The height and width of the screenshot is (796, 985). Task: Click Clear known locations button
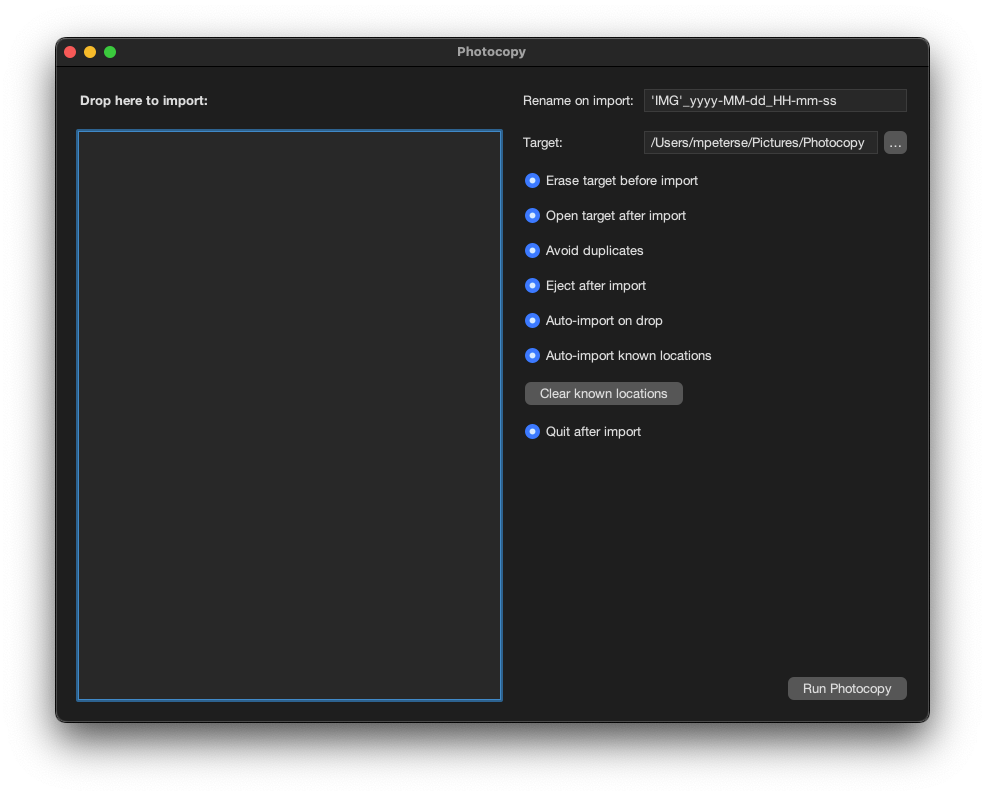[x=603, y=394]
